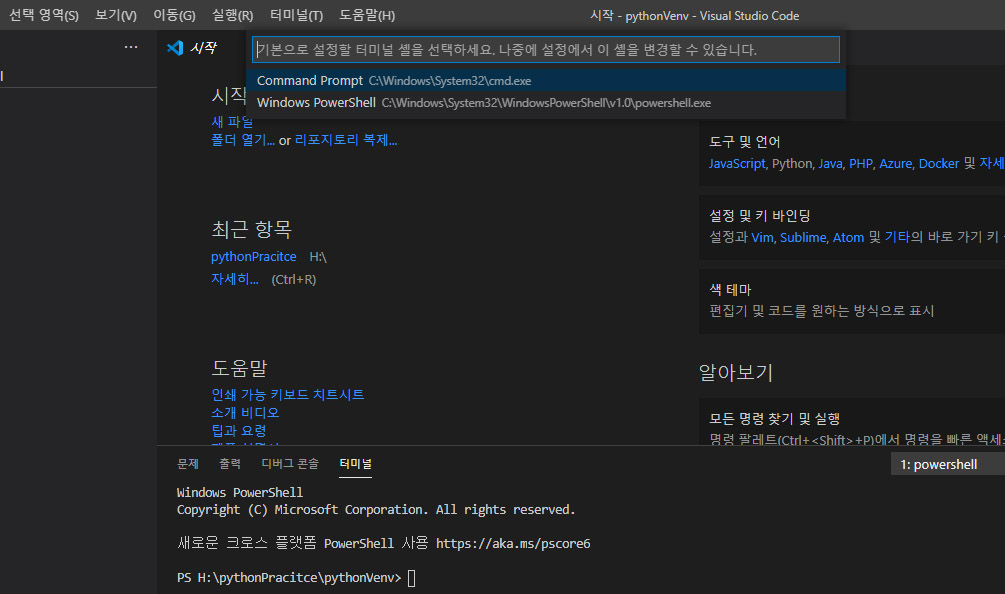Choose Command Prompt cmd.exe option

[x=546, y=81]
